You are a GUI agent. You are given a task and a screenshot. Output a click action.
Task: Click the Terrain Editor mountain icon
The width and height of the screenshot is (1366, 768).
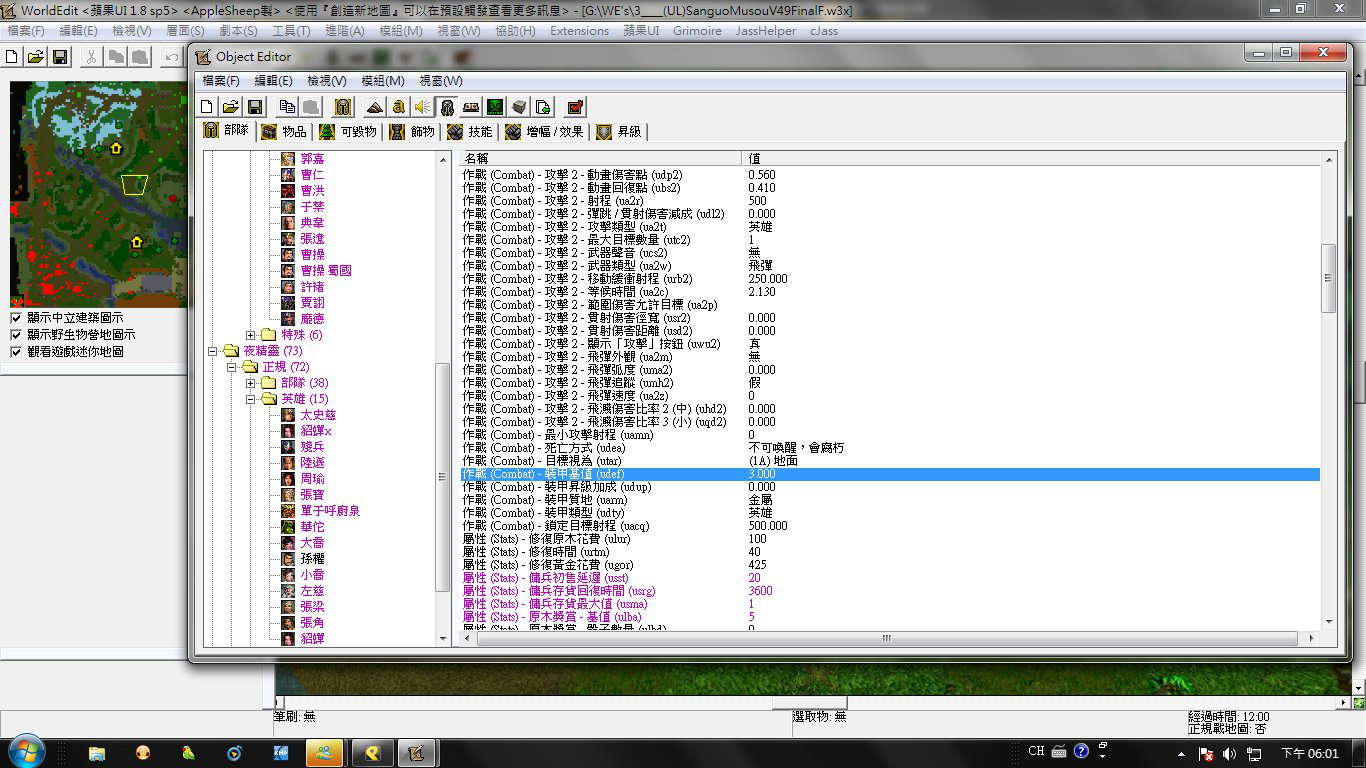[x=375, y=107]
